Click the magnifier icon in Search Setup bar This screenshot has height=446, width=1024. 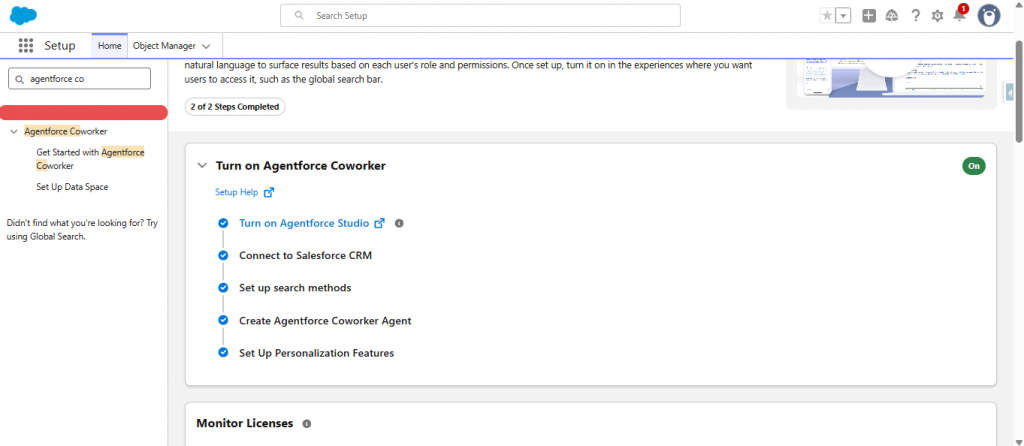point(299,16)
